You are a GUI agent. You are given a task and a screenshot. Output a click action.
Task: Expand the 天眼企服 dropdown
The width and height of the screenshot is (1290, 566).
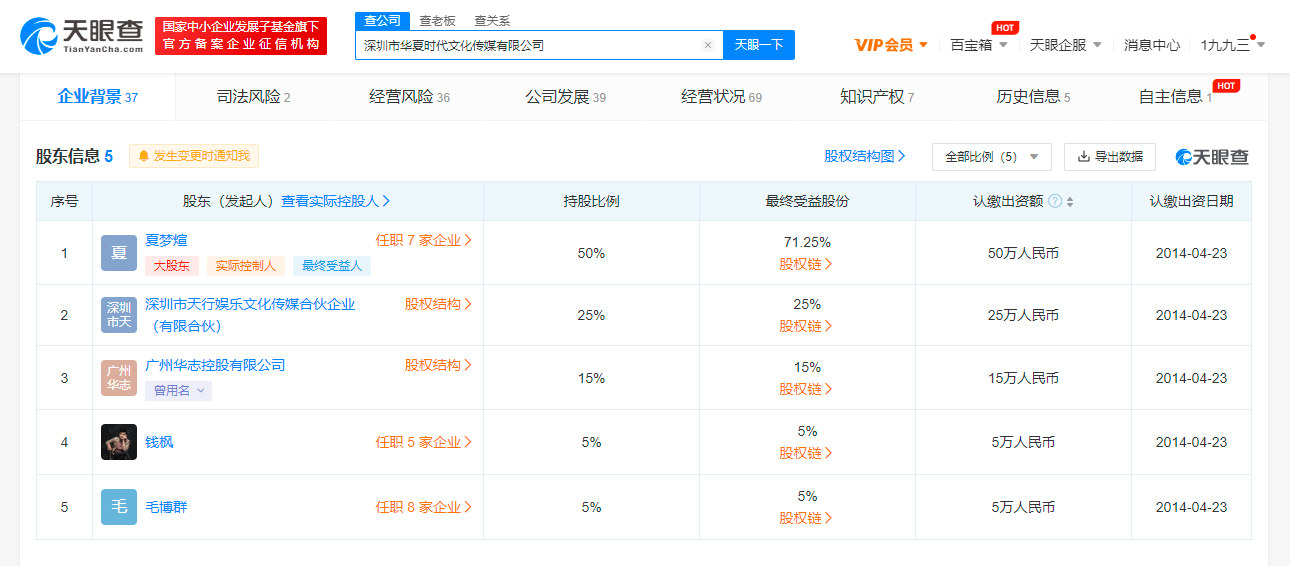coord(1066,45)
